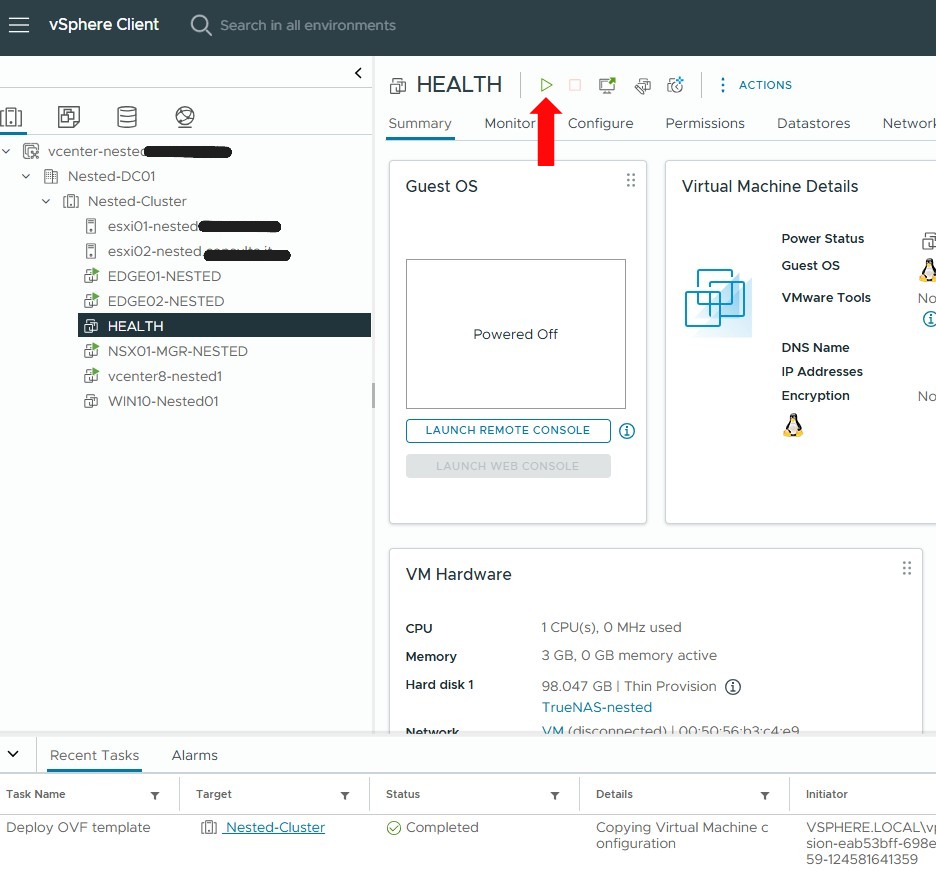Click the Powered Off console thumbnail
Viewport: 936px width, 871px height.
[516, 334]
